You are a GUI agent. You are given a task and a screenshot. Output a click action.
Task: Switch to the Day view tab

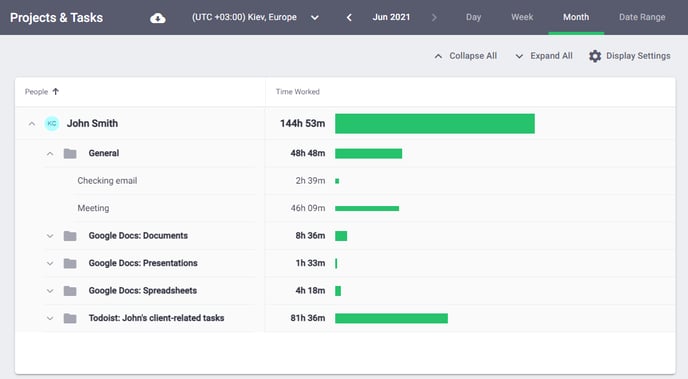tap(473, 17)
